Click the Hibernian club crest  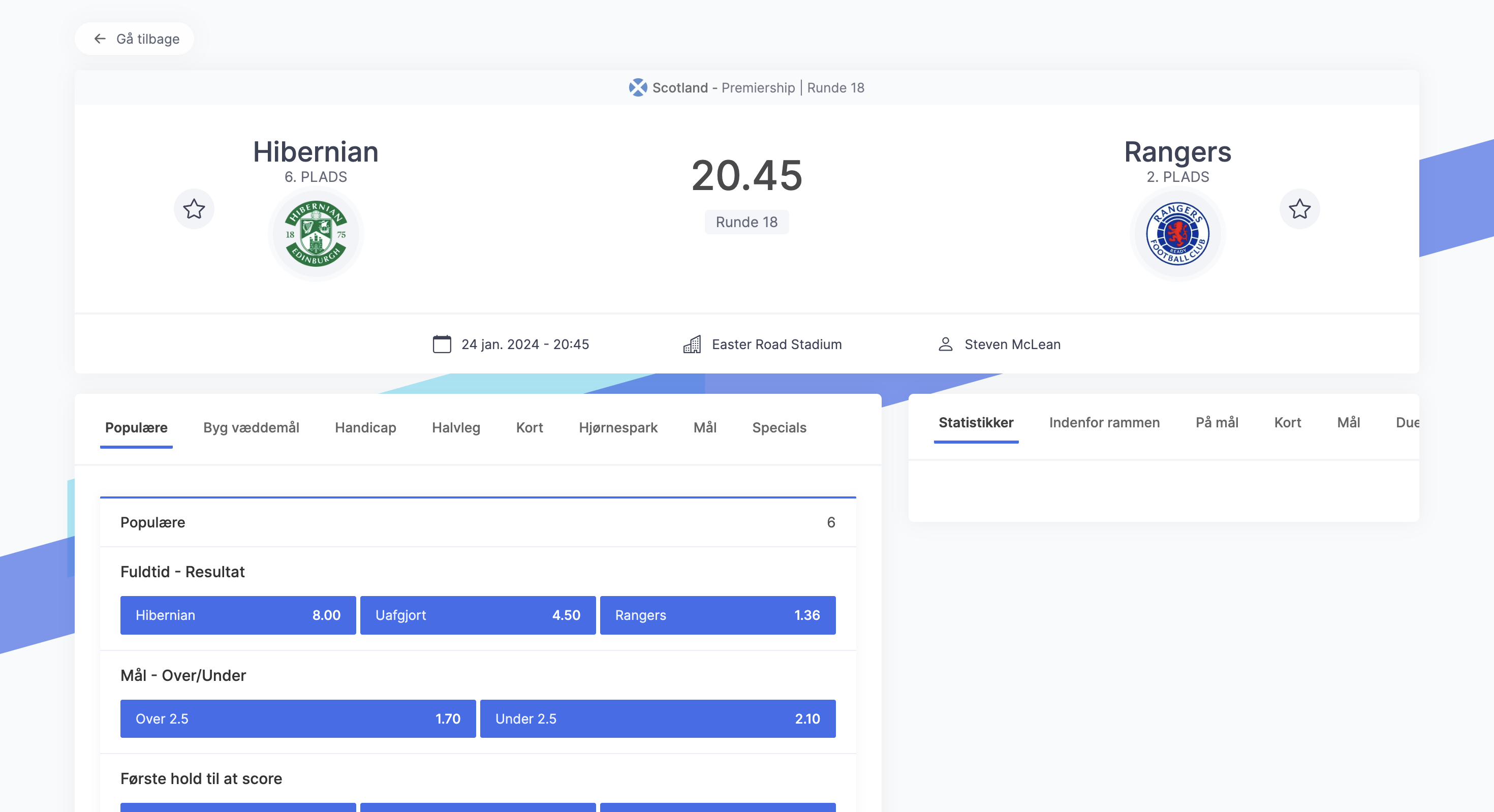(x=316, y=234)
